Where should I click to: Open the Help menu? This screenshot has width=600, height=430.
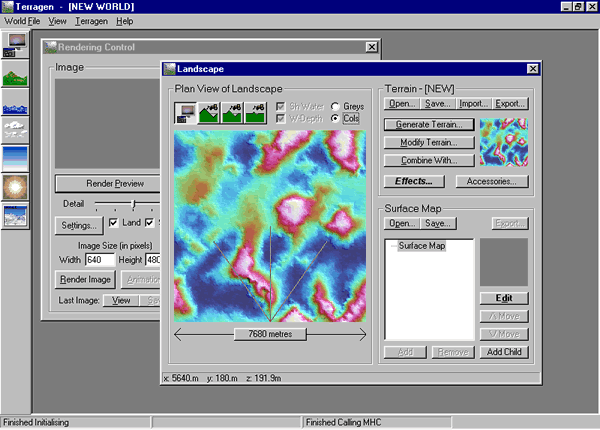click(x=124, y=21)
